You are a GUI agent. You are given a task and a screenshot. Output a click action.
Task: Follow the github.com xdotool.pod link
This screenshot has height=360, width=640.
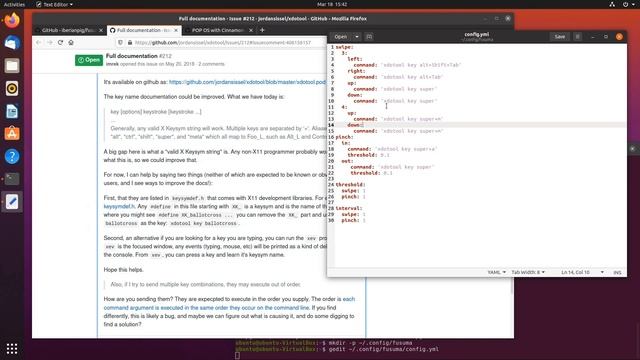[247, 82]
